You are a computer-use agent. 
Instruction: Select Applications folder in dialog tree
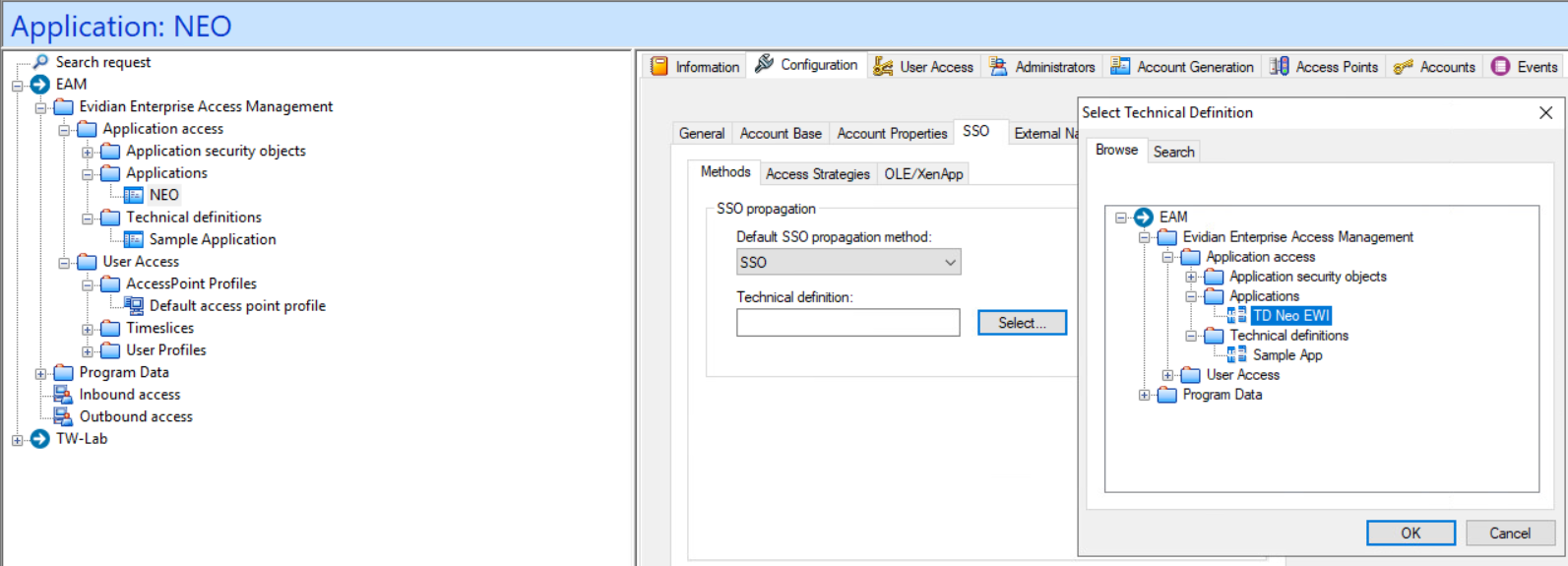pos(1264,296)
